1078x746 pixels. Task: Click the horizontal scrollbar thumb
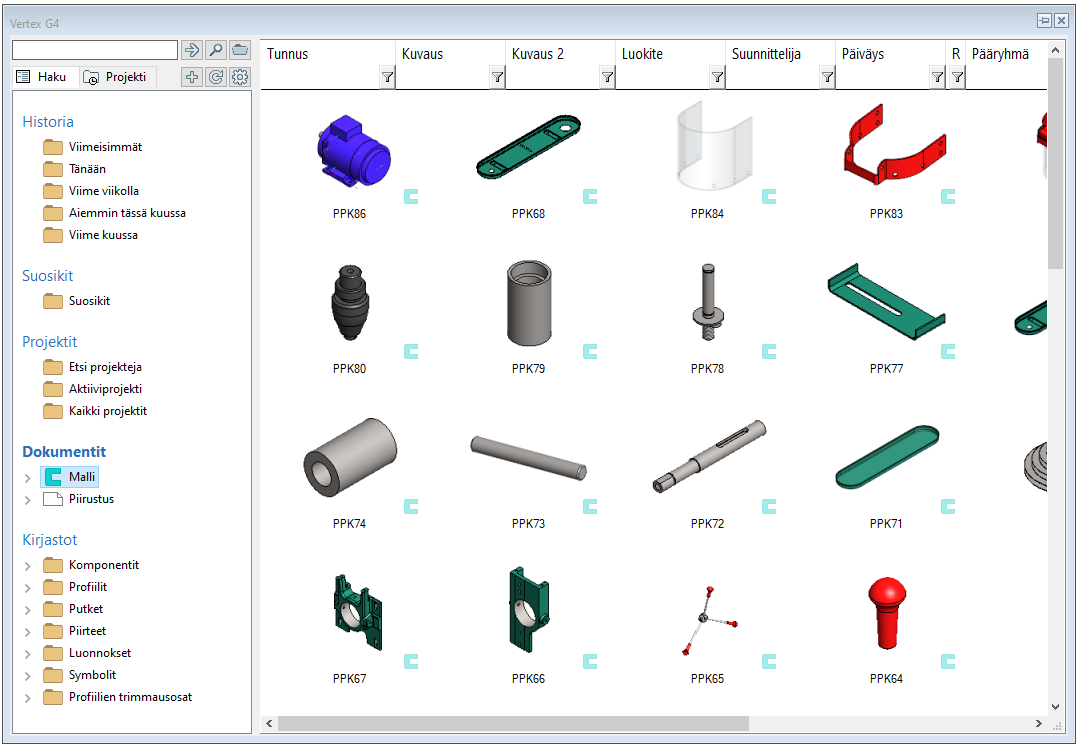point(513,723)
